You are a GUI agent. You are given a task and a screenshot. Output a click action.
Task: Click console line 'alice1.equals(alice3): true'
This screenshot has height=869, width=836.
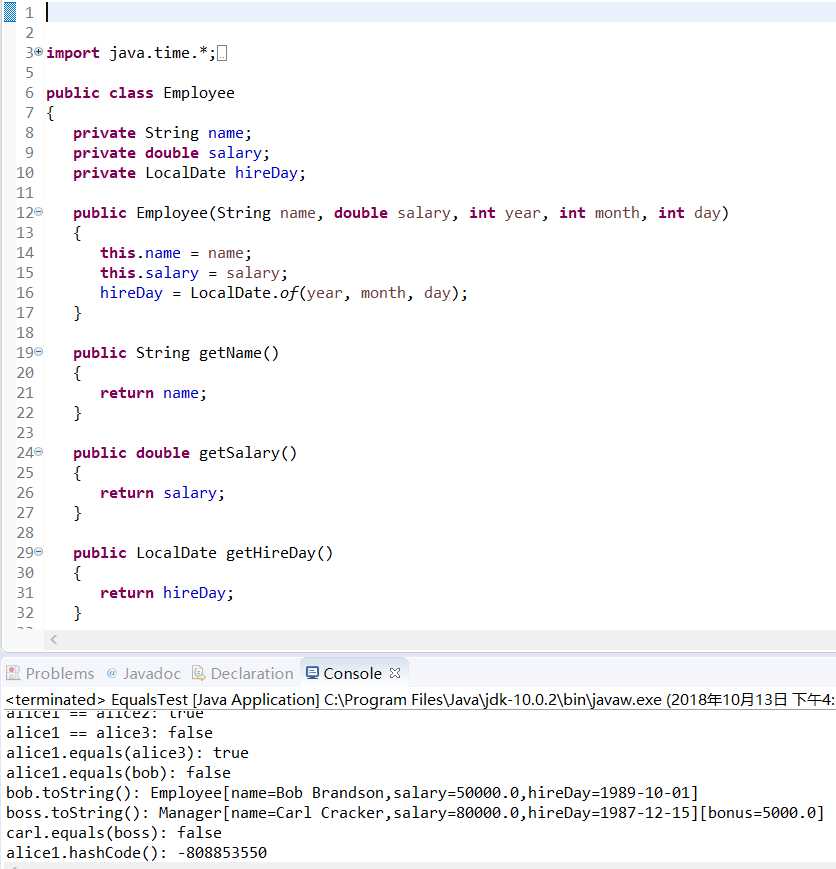tap(127, 753)
